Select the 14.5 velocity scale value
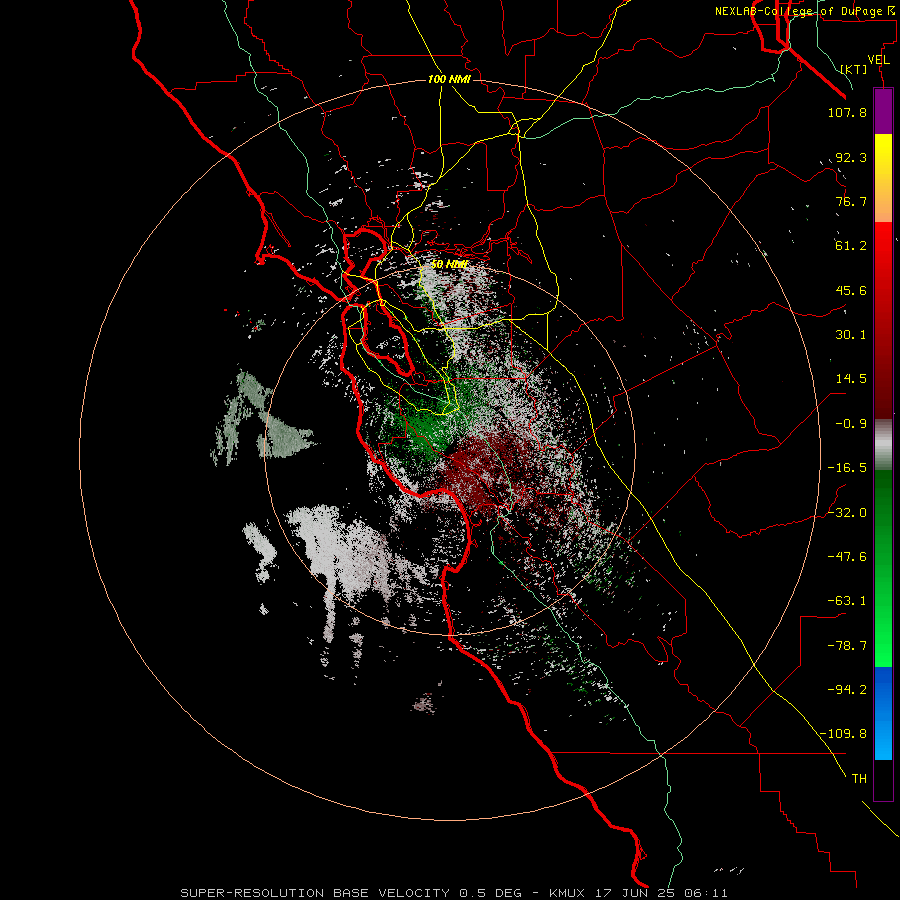 pos(851,379)
